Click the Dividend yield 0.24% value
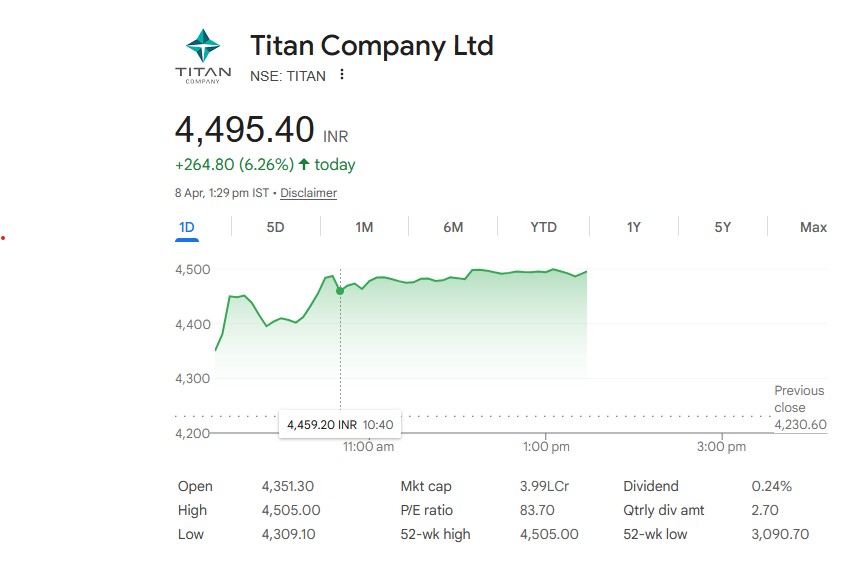The height and width of the screenshot is (578, 842). (771, 486)
